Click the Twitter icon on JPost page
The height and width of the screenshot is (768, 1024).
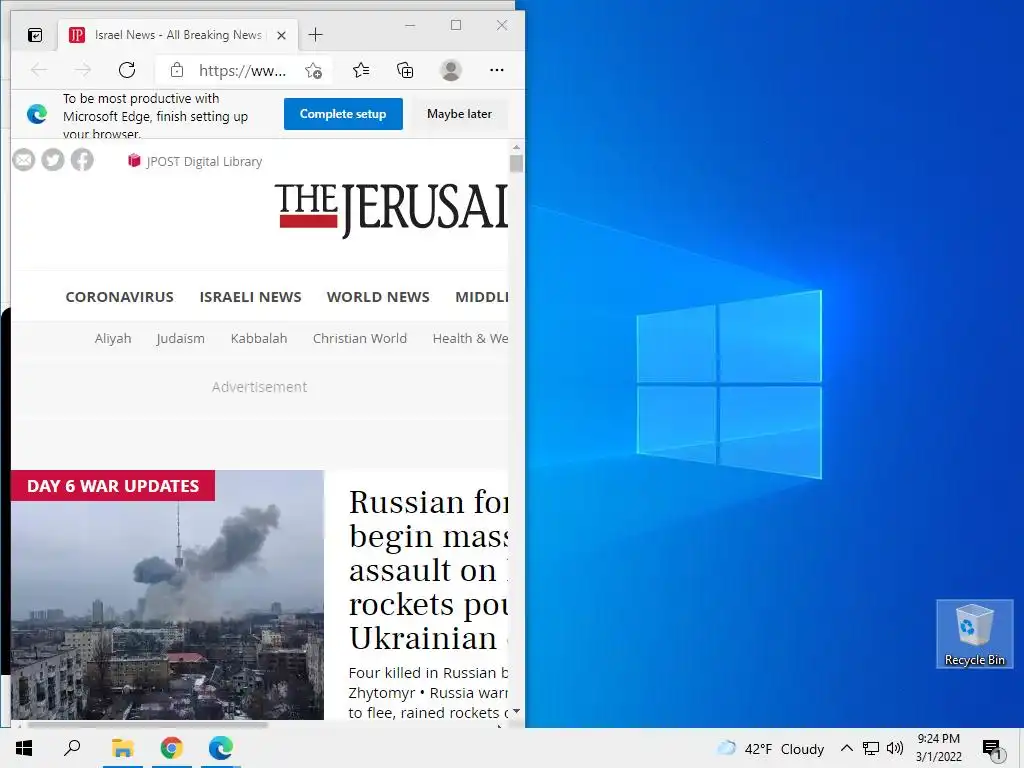click(x=53, y=160)
